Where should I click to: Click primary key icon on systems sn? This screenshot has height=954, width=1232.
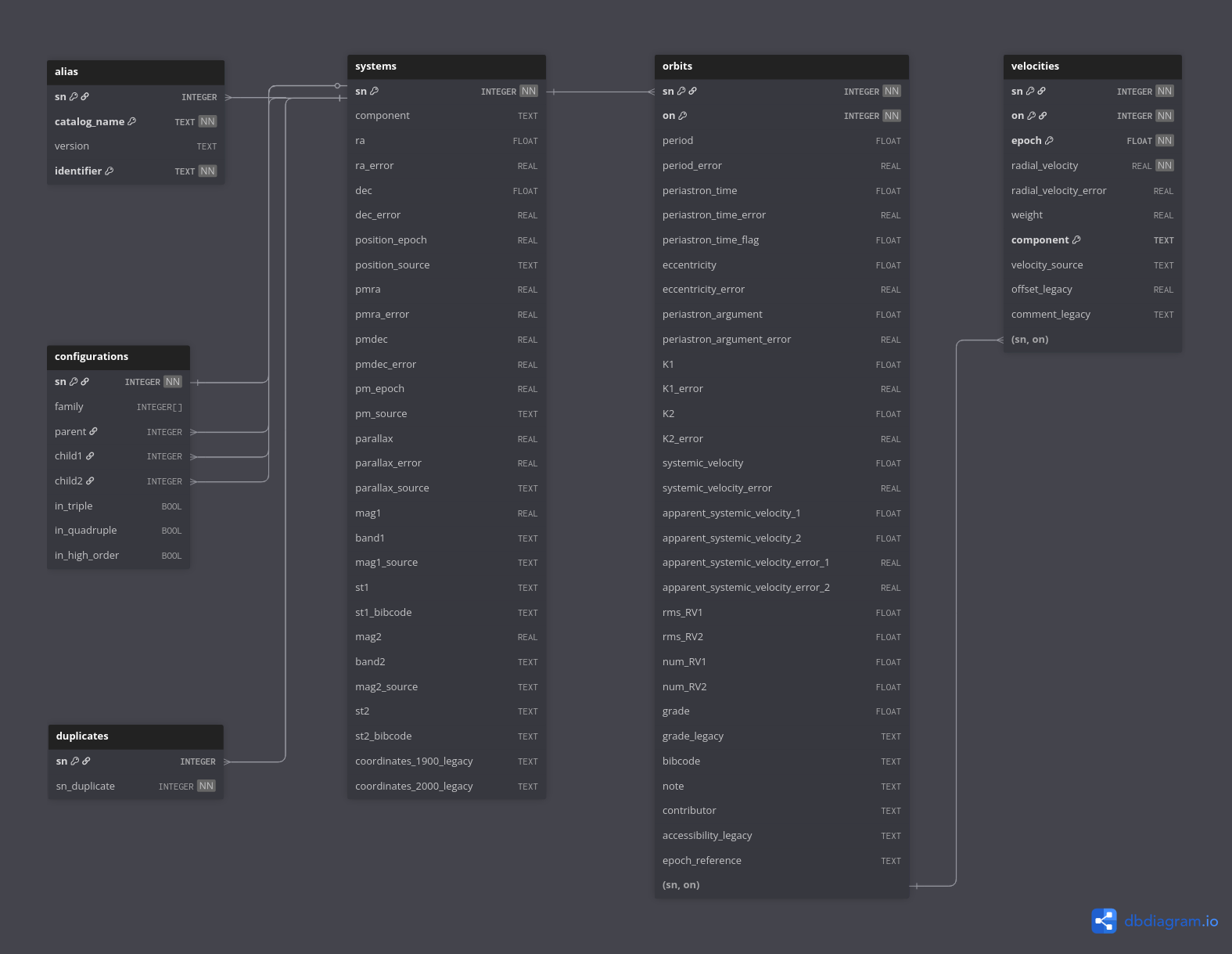click(374, 92)
